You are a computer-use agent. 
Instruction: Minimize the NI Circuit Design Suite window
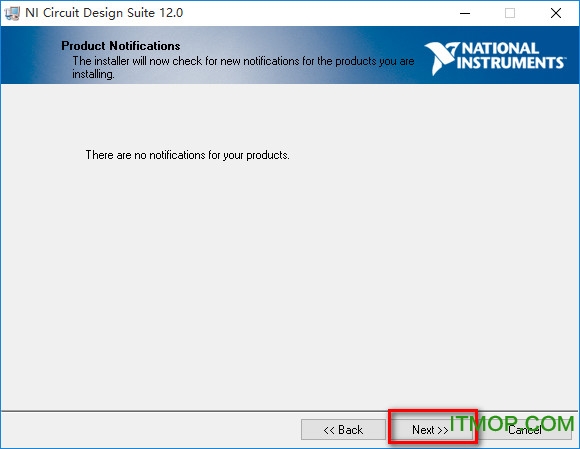[x=465, y=13]
